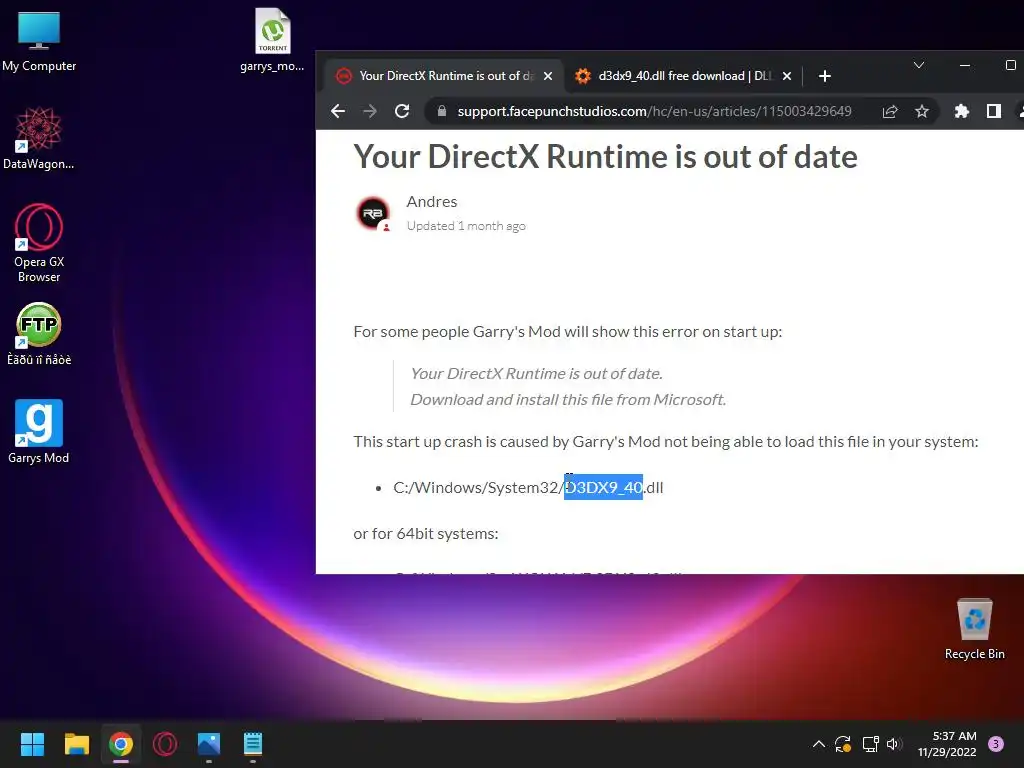Screen dimensions: 1024x768
Task: Launch DataWagon desktop shortcut
Action: (39, 138)
